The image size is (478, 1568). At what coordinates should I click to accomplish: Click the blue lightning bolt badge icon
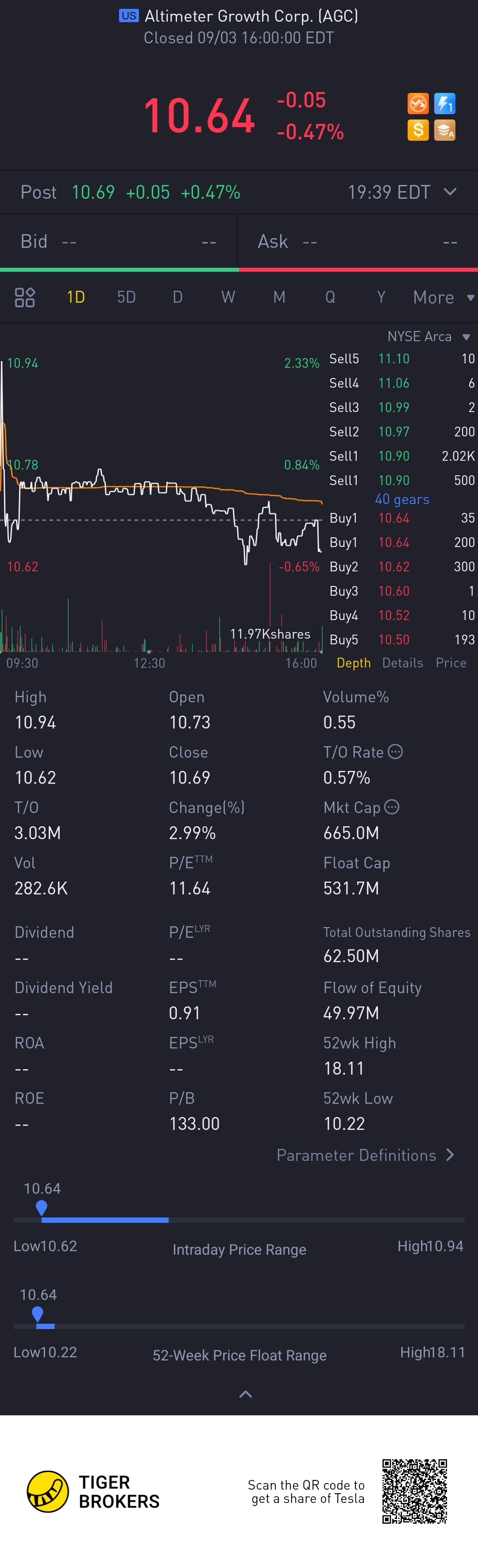pyautogui.click(x=444, y=104)
